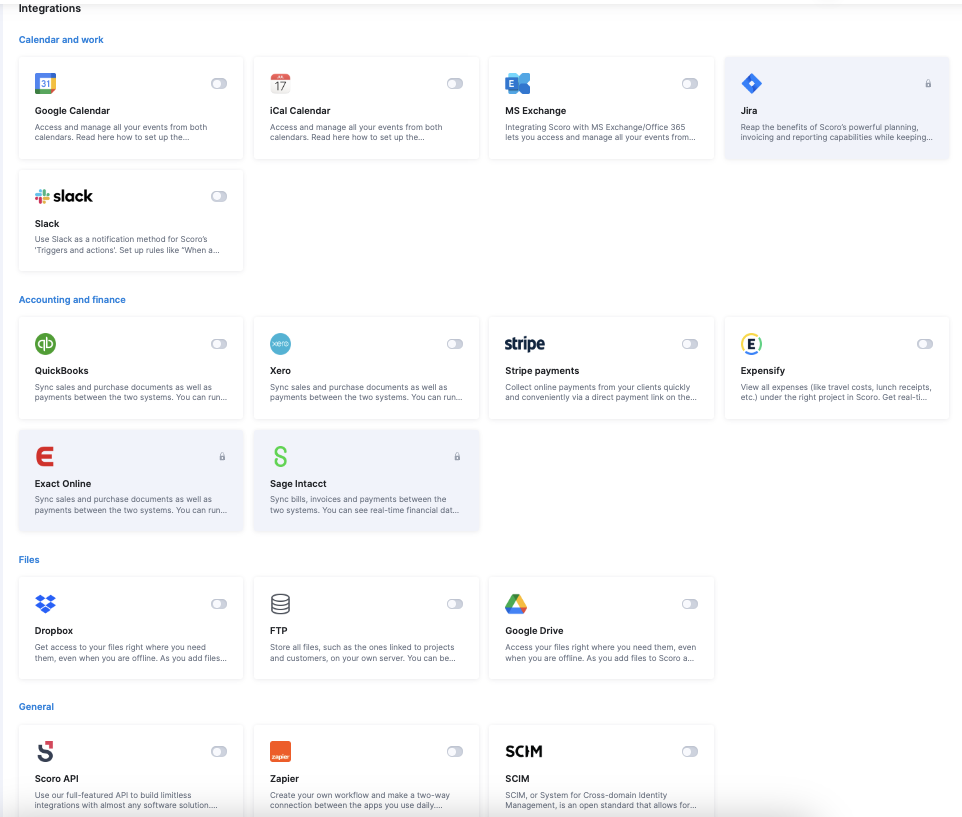The image size is (962, 817).
Task: Click the Expensify 'View all expenses' description
Action: coord(836,393)
